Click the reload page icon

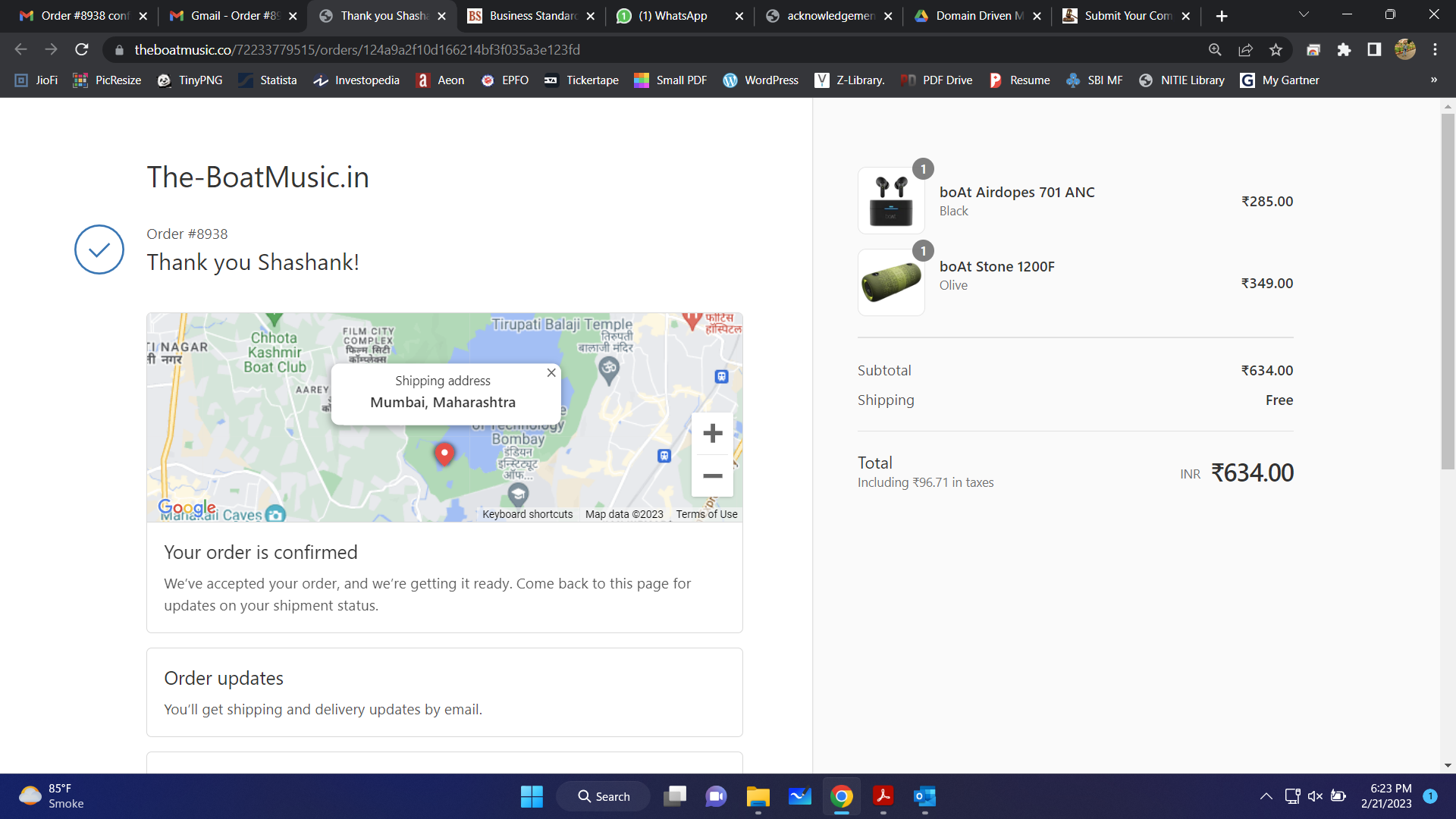[x=82, y=49]
